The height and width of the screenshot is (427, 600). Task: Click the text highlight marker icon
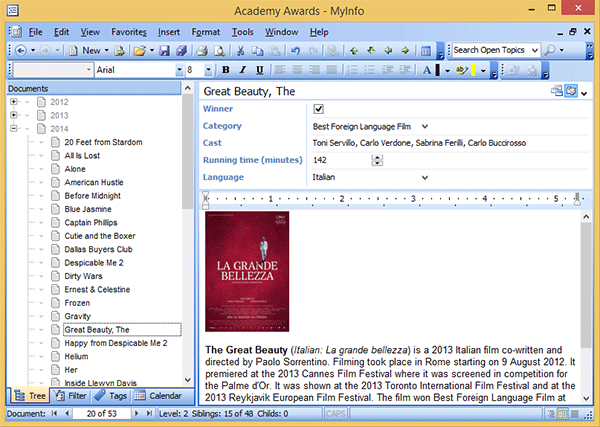coord(461,70)
